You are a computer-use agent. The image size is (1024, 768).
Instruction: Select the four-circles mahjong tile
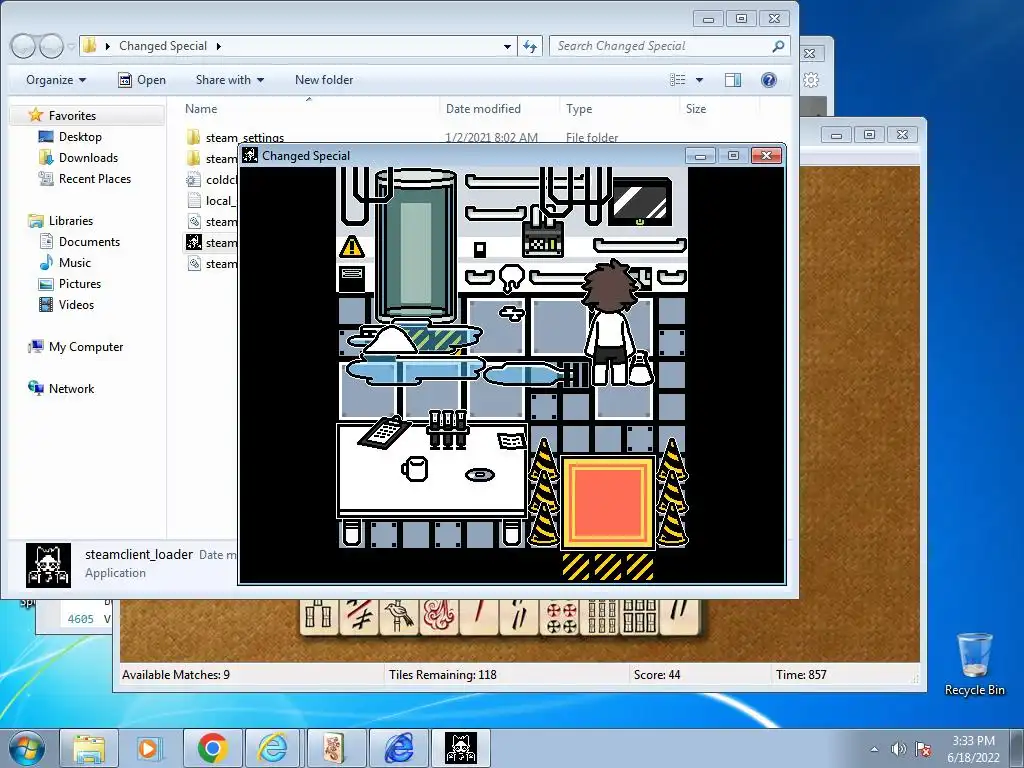[560, 616]
